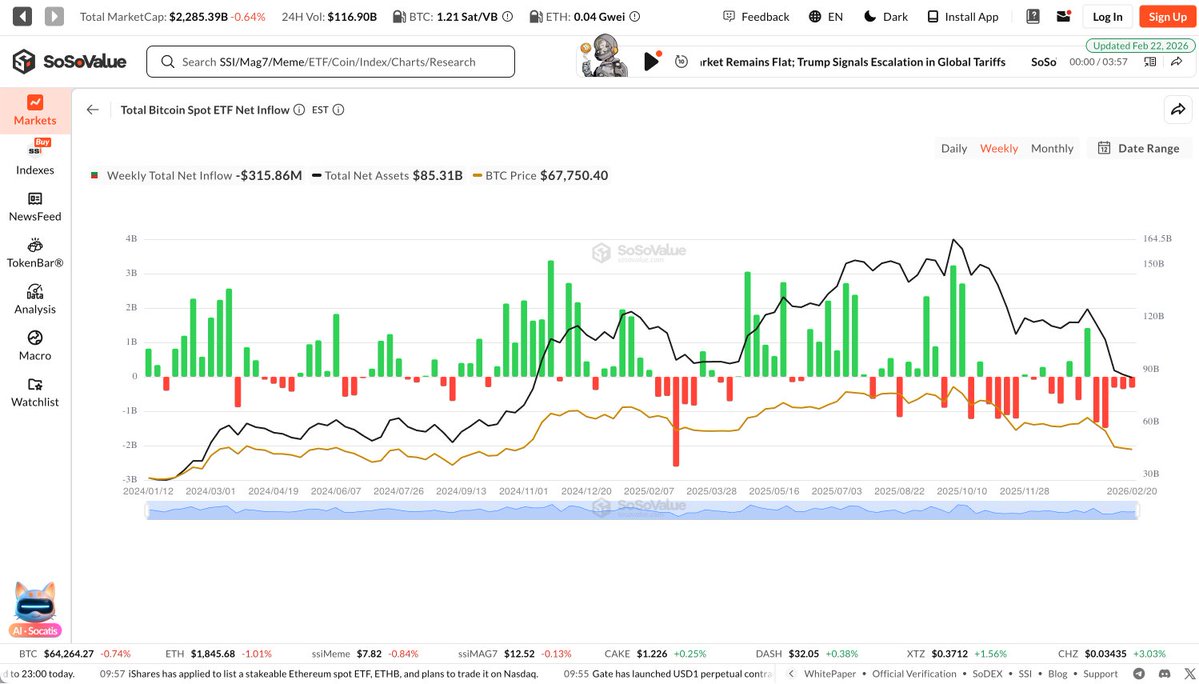The width and height of the screenshot is (1199, 684).
Task: Switch to Monthly view
Action: pos(1051,148)
